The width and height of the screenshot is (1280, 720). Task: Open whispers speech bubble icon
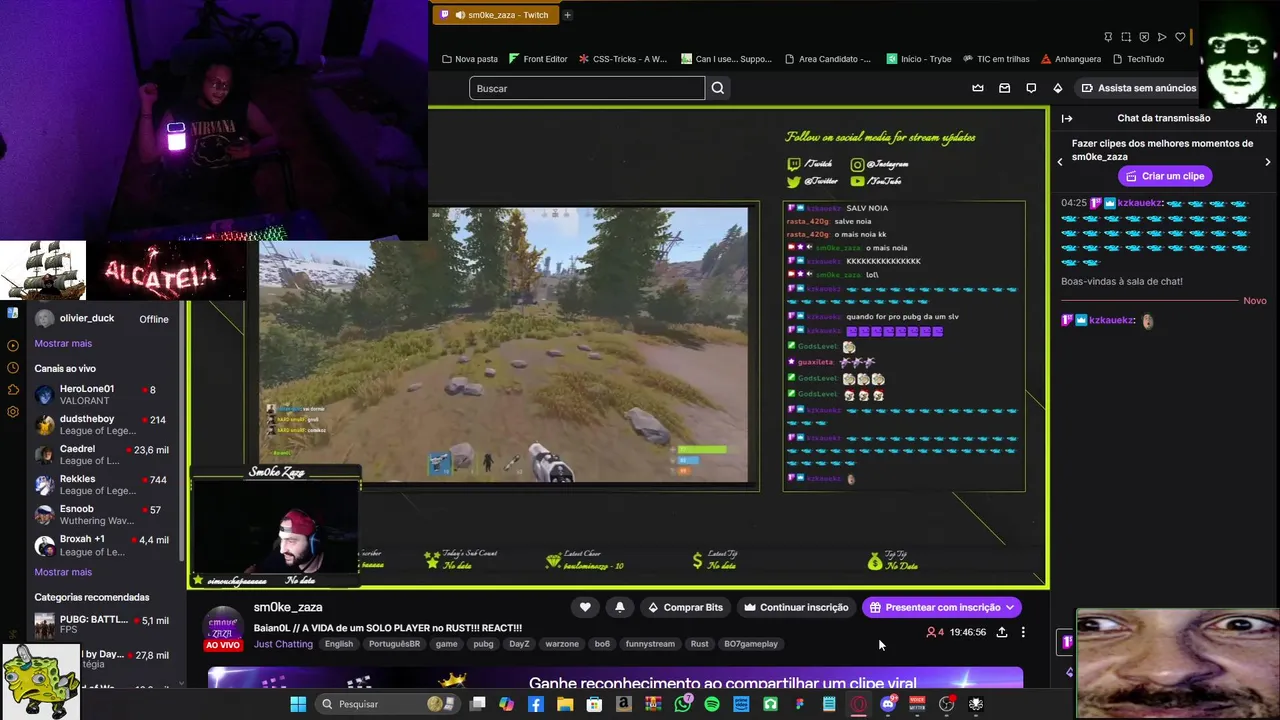point(1031,88)
